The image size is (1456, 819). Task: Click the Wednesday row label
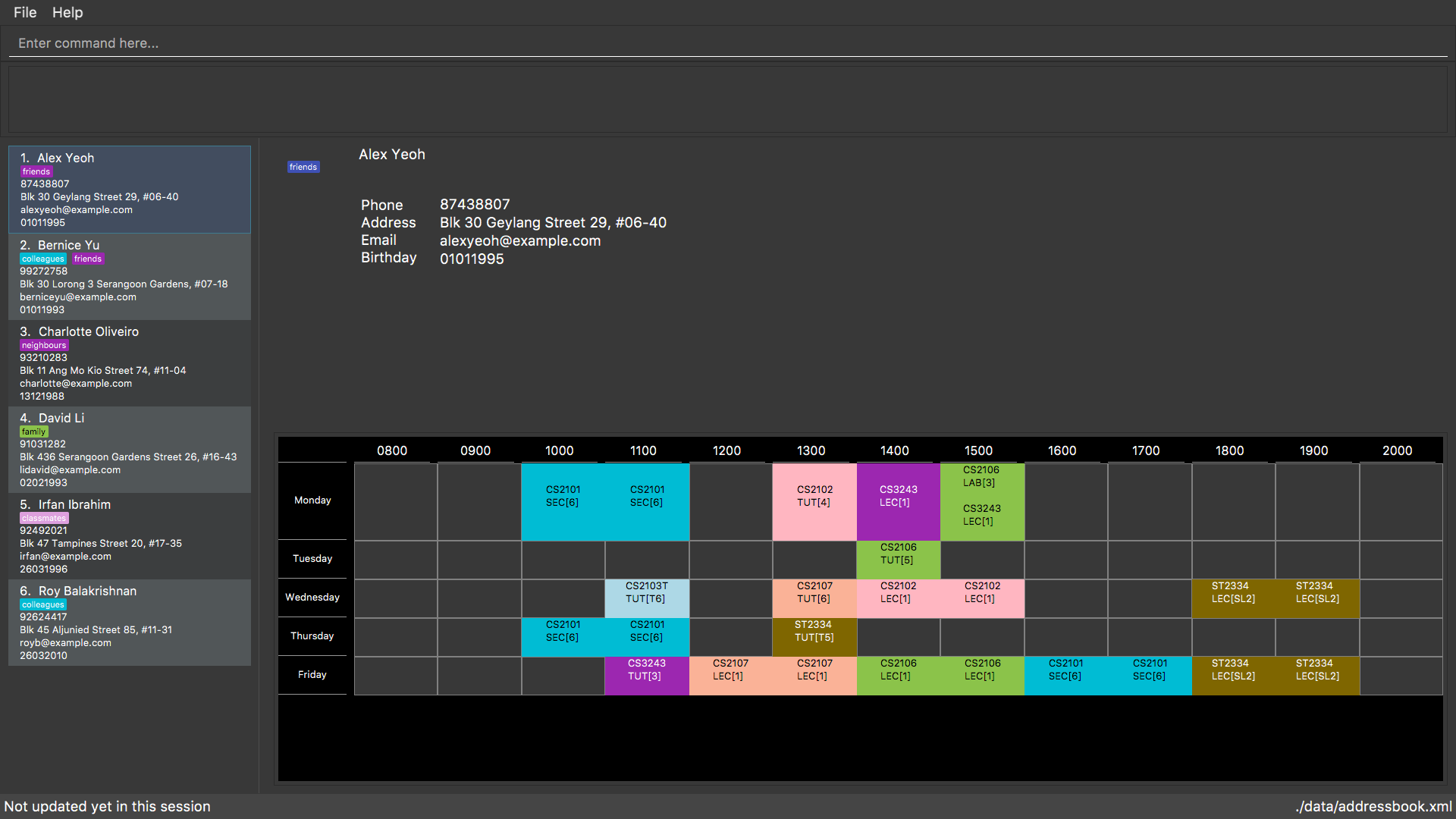click(312, 598)
